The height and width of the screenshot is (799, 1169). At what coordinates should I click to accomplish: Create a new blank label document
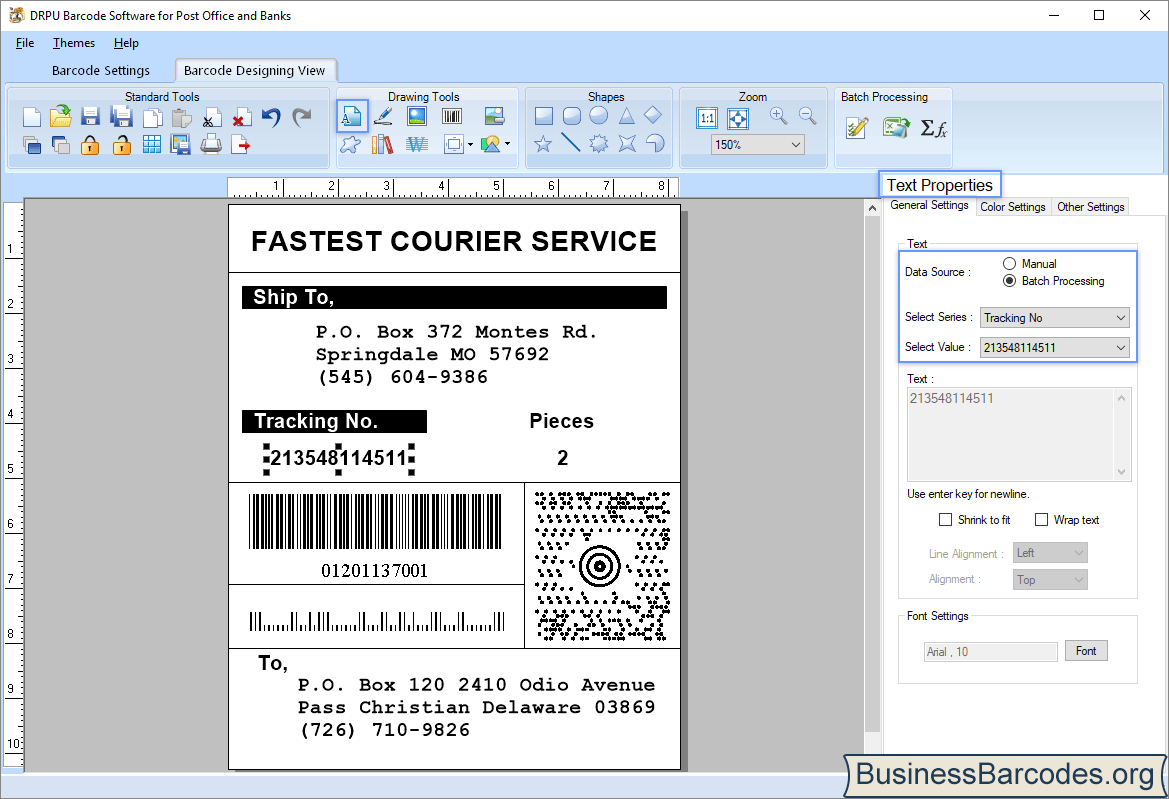click(x=31, y=117)
